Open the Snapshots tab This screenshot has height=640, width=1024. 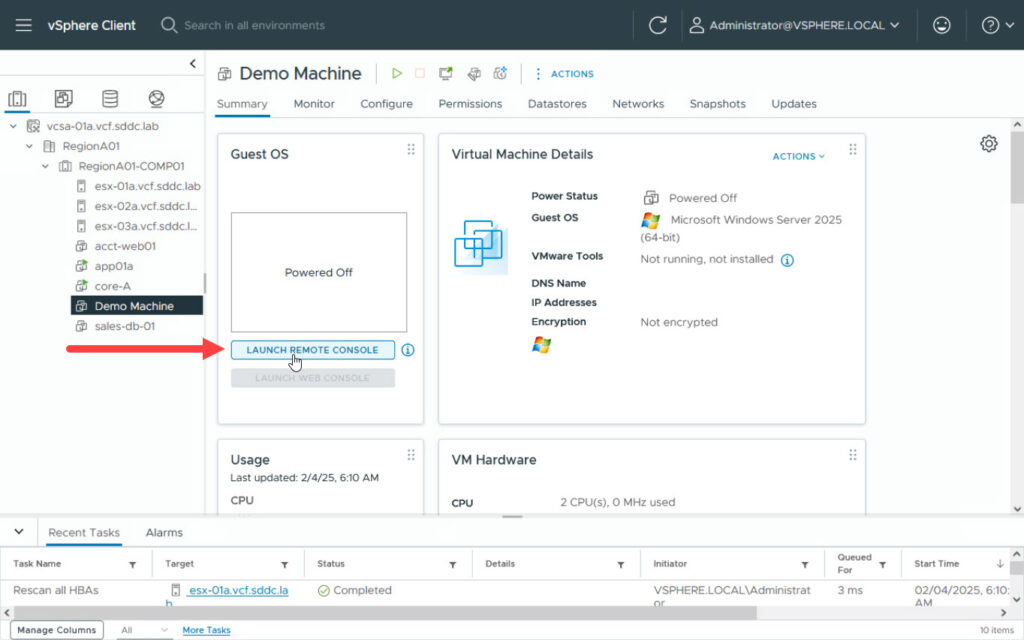(718, 104)
